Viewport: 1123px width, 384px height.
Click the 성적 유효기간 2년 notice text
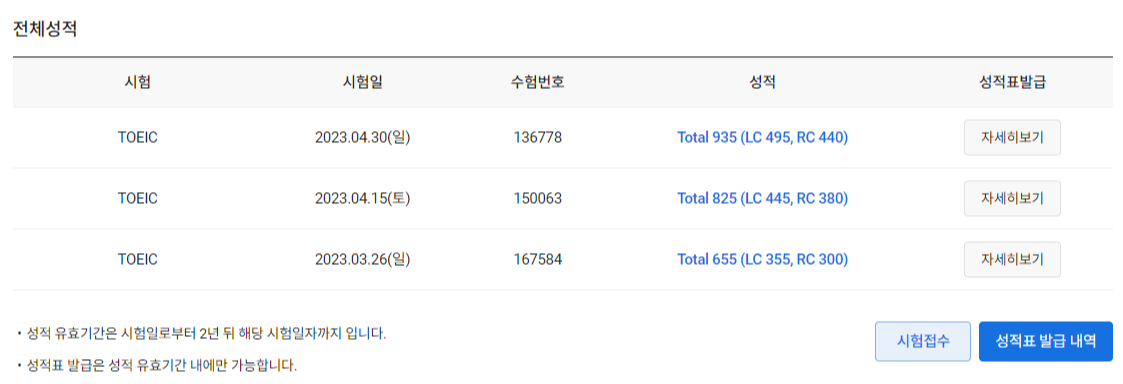206,334
